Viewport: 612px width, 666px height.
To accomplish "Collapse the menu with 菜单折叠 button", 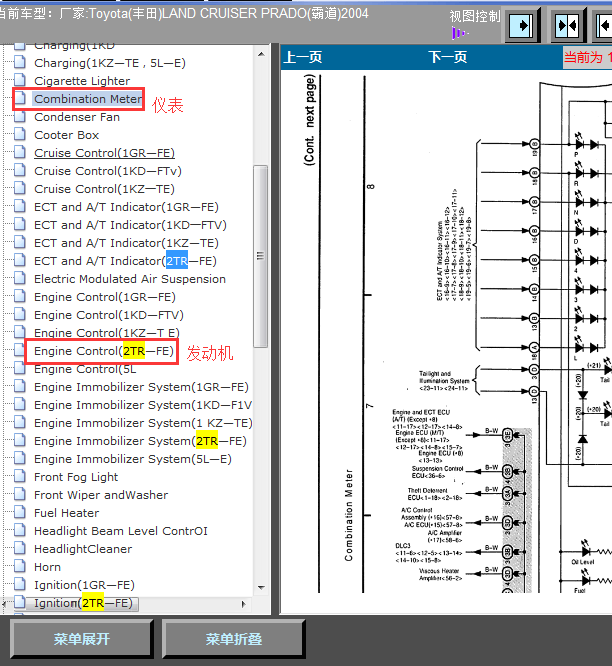I will (234, 638).
